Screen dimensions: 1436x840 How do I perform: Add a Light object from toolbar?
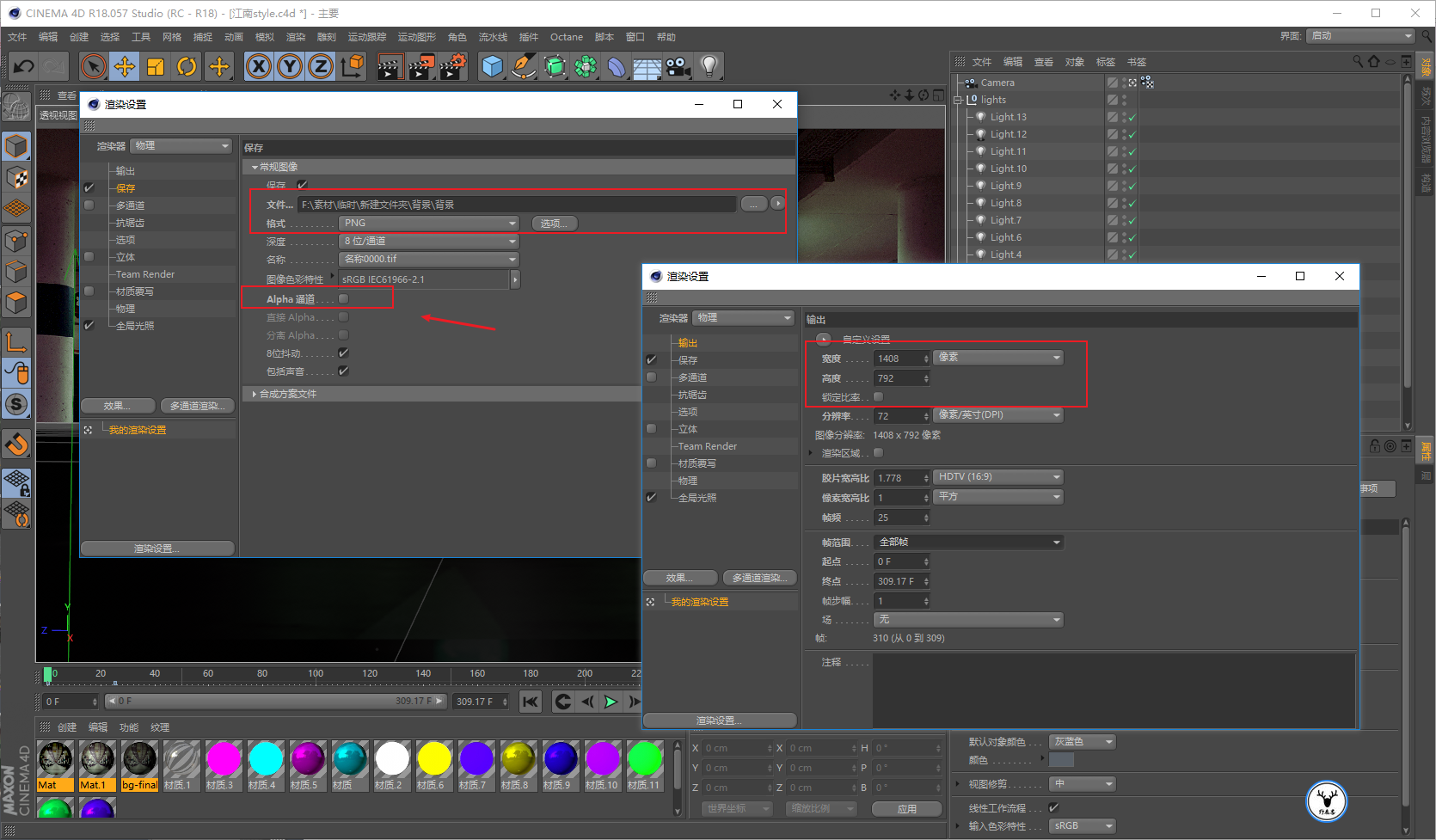click(x=709, y=66)
